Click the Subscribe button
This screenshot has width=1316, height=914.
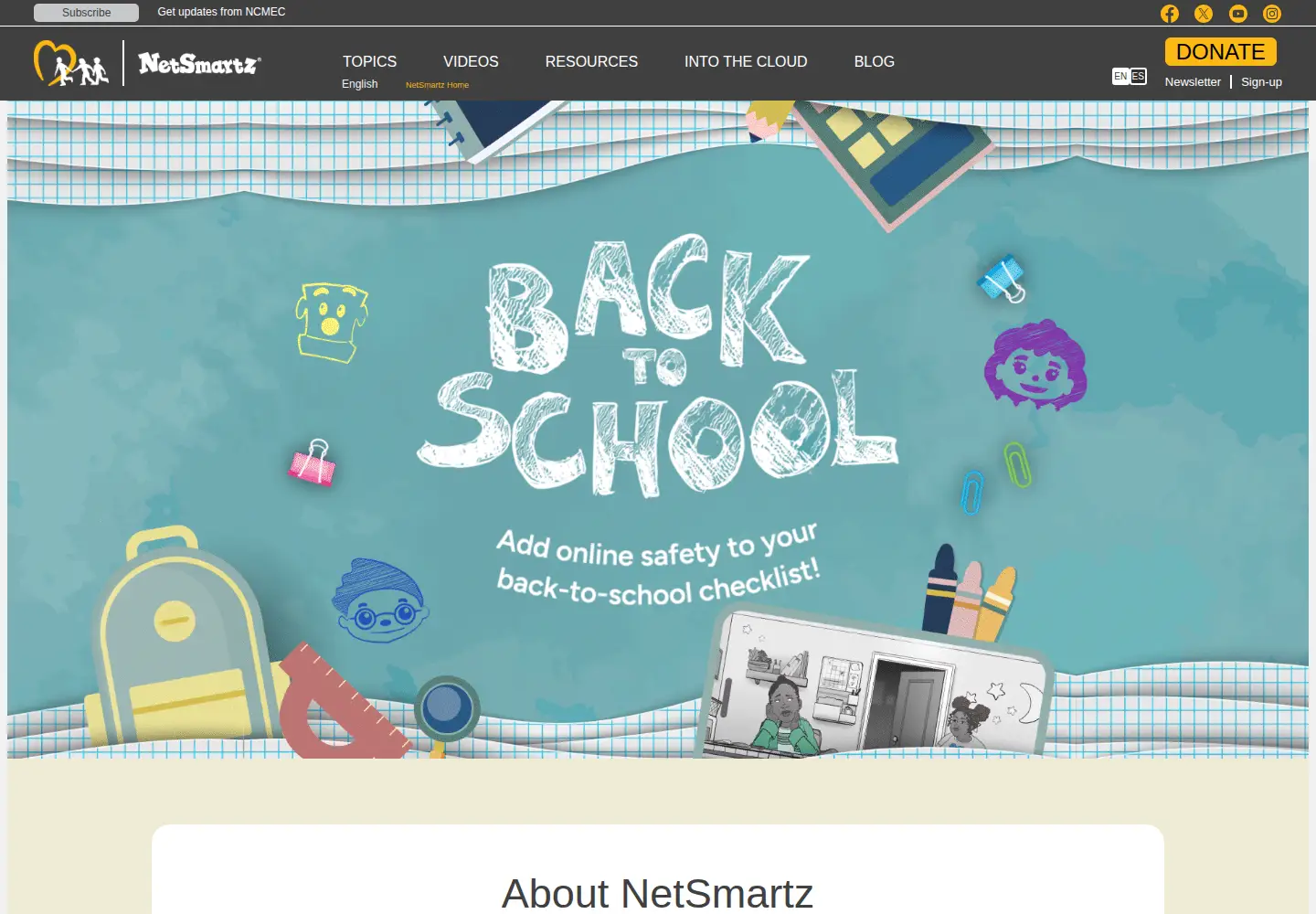click(x=86, y=13)
